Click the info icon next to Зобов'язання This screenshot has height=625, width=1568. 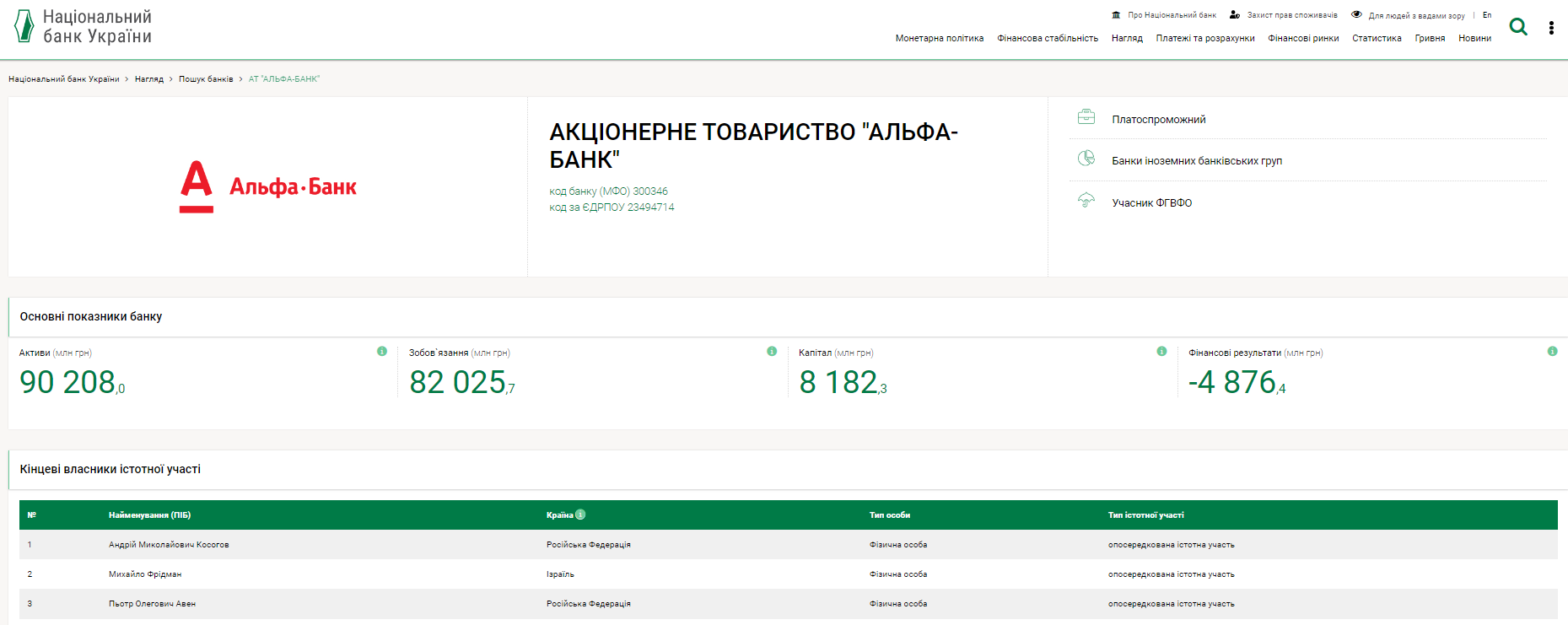pyautogui.click(x=772, y=352)
